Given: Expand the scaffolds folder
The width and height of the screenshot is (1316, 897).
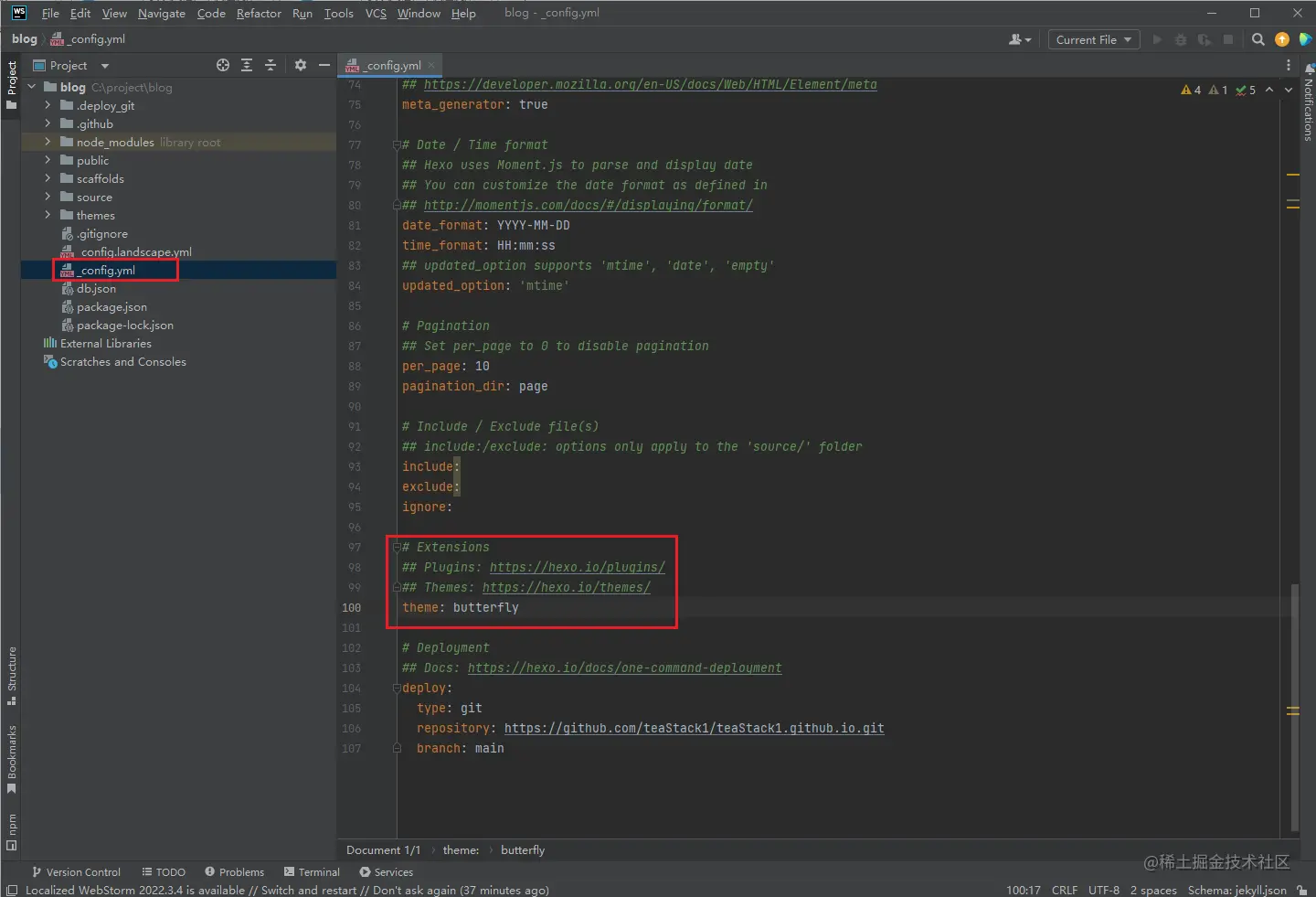Looking at the screenshot, I should pos(48,178).
